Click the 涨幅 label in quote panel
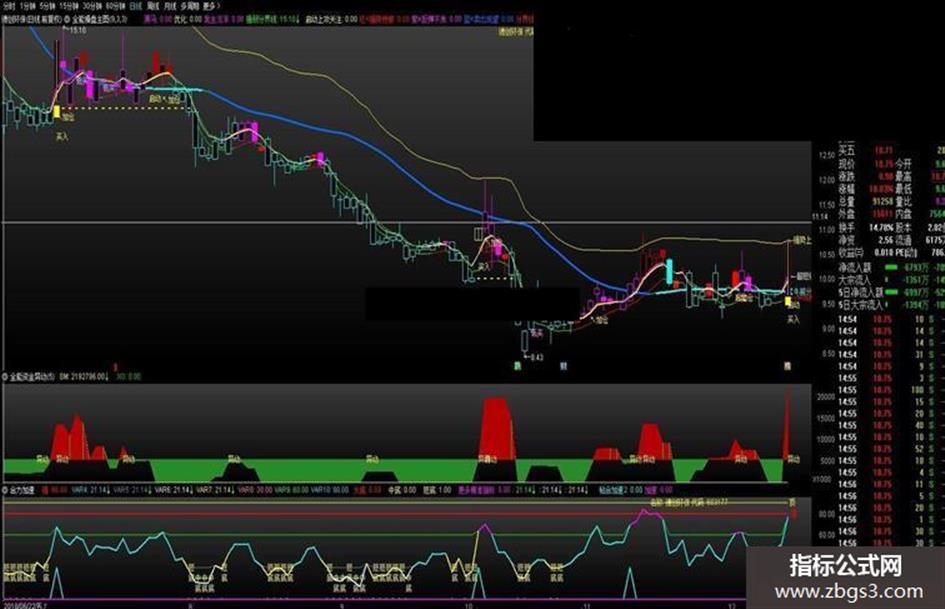This screenshot has width=945, height=609. (x=846, y=189)
